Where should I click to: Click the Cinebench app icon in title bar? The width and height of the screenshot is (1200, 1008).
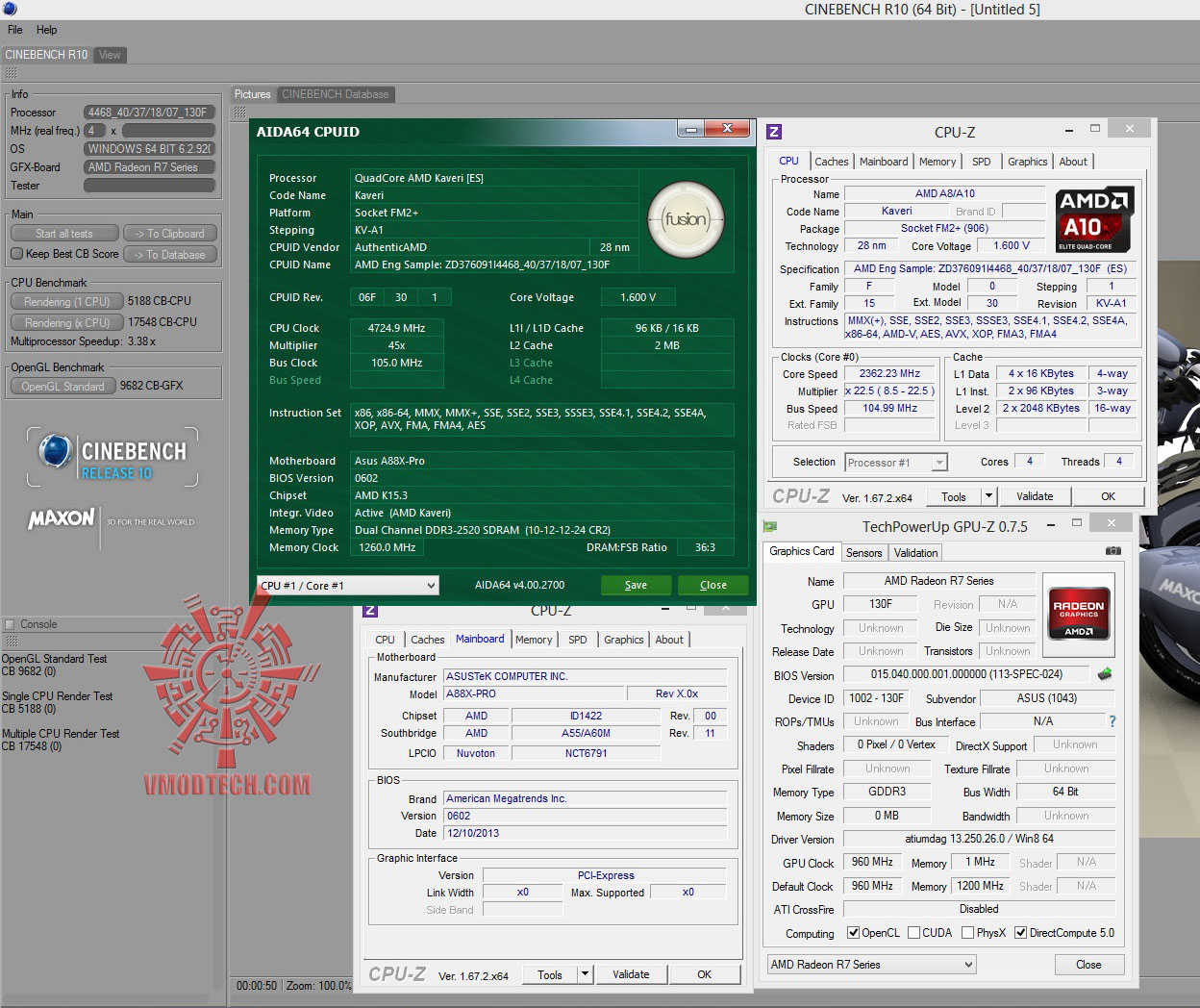pyautogui.click(x=10, y=9)
